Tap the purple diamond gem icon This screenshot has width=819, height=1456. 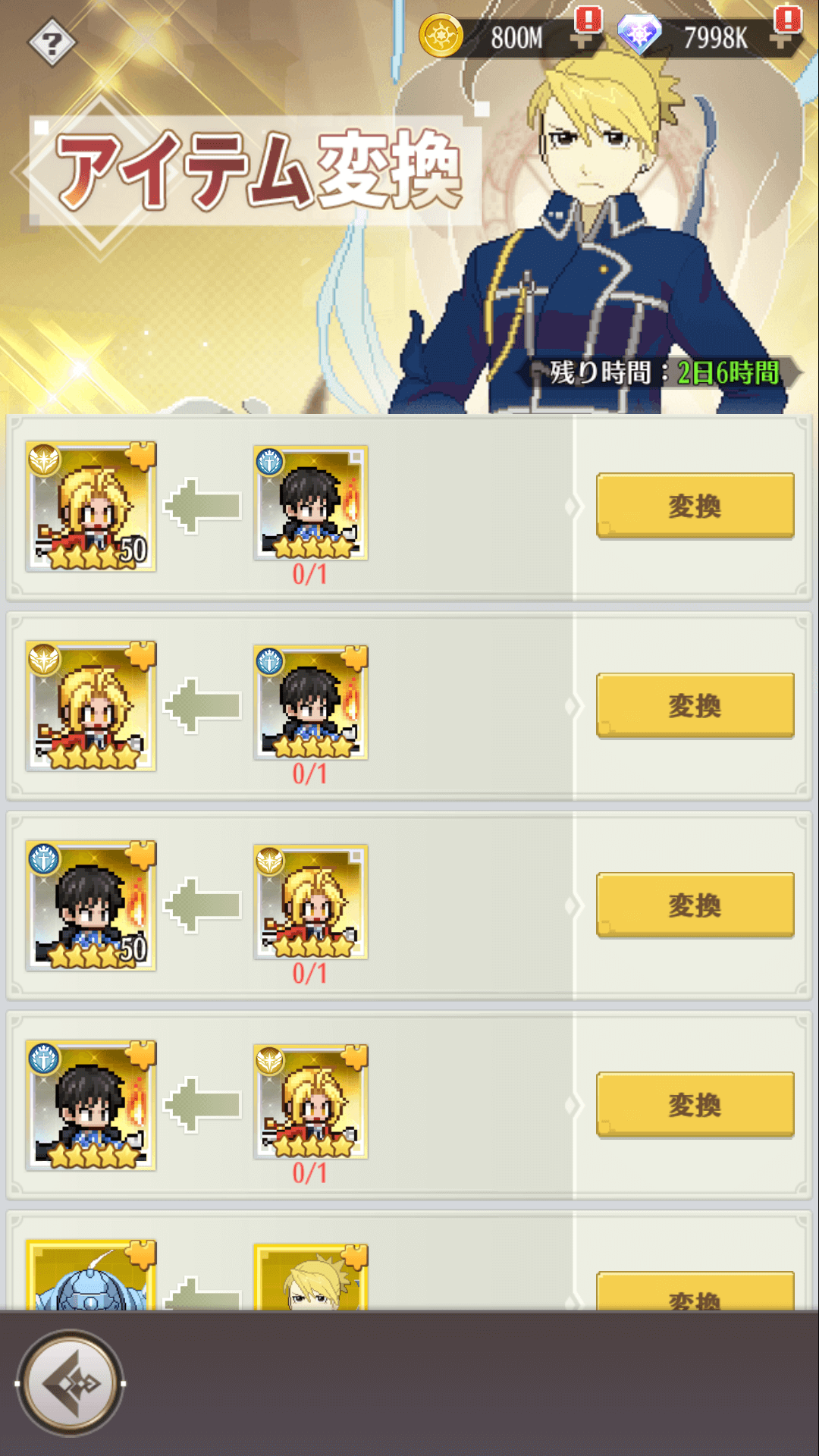[x=639, y=35]
